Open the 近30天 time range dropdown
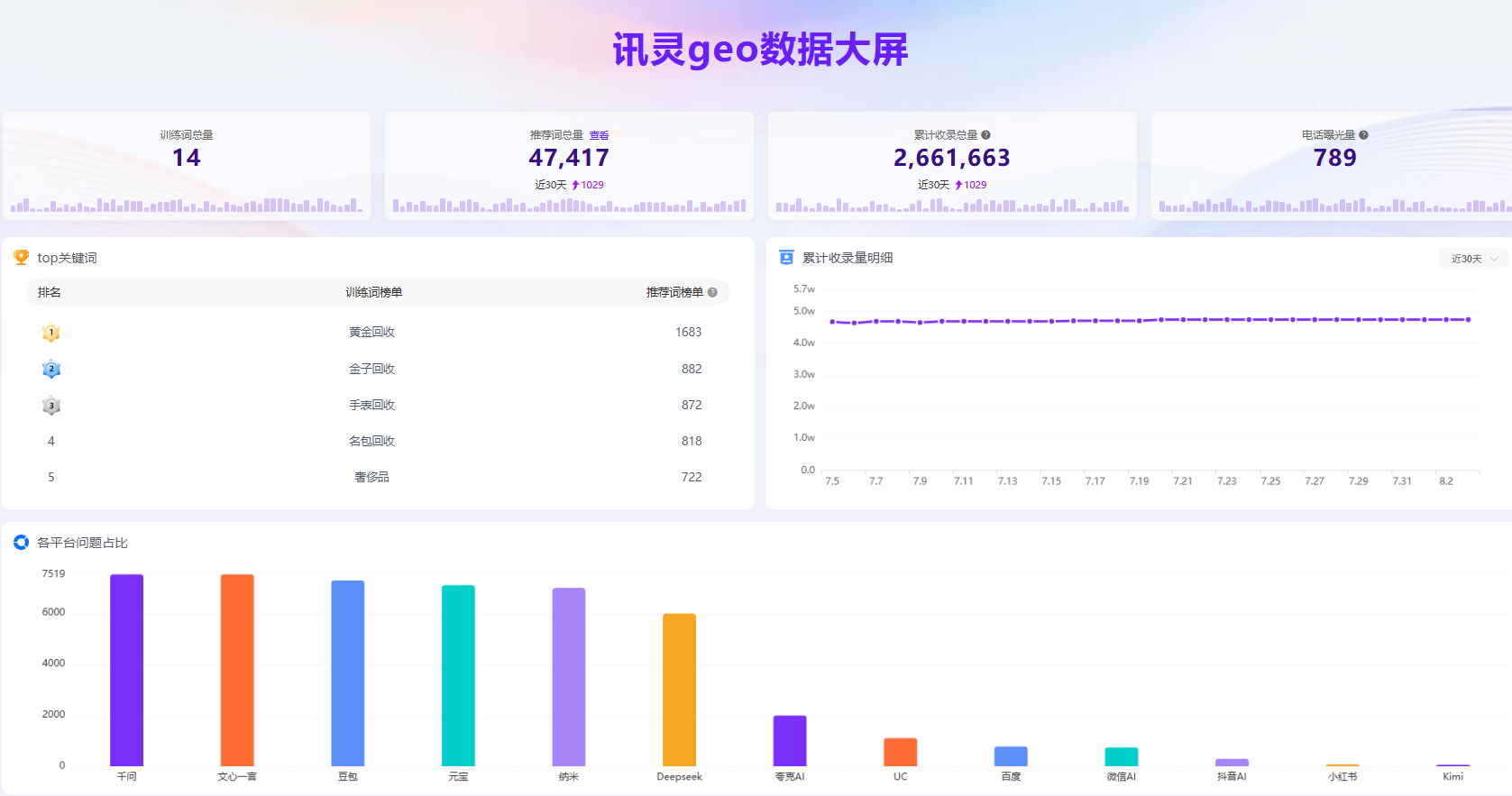Image resolution: width=1512 pixels, height=796 pixels. (1473, 259)
